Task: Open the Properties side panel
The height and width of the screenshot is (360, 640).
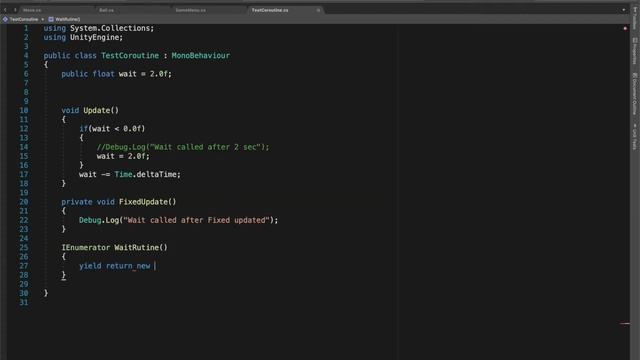Action: click(x=635, y=51)
